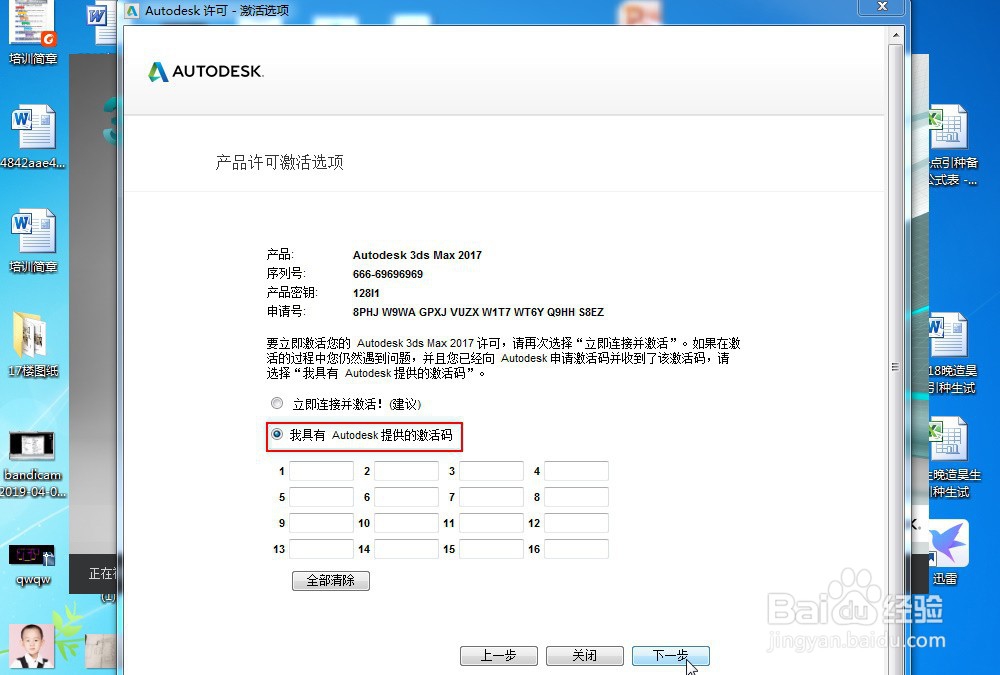Click the scrollbar up arrow in dialog
The width and height of the screenshot is (1000, 675).
[x=895, y=35]
